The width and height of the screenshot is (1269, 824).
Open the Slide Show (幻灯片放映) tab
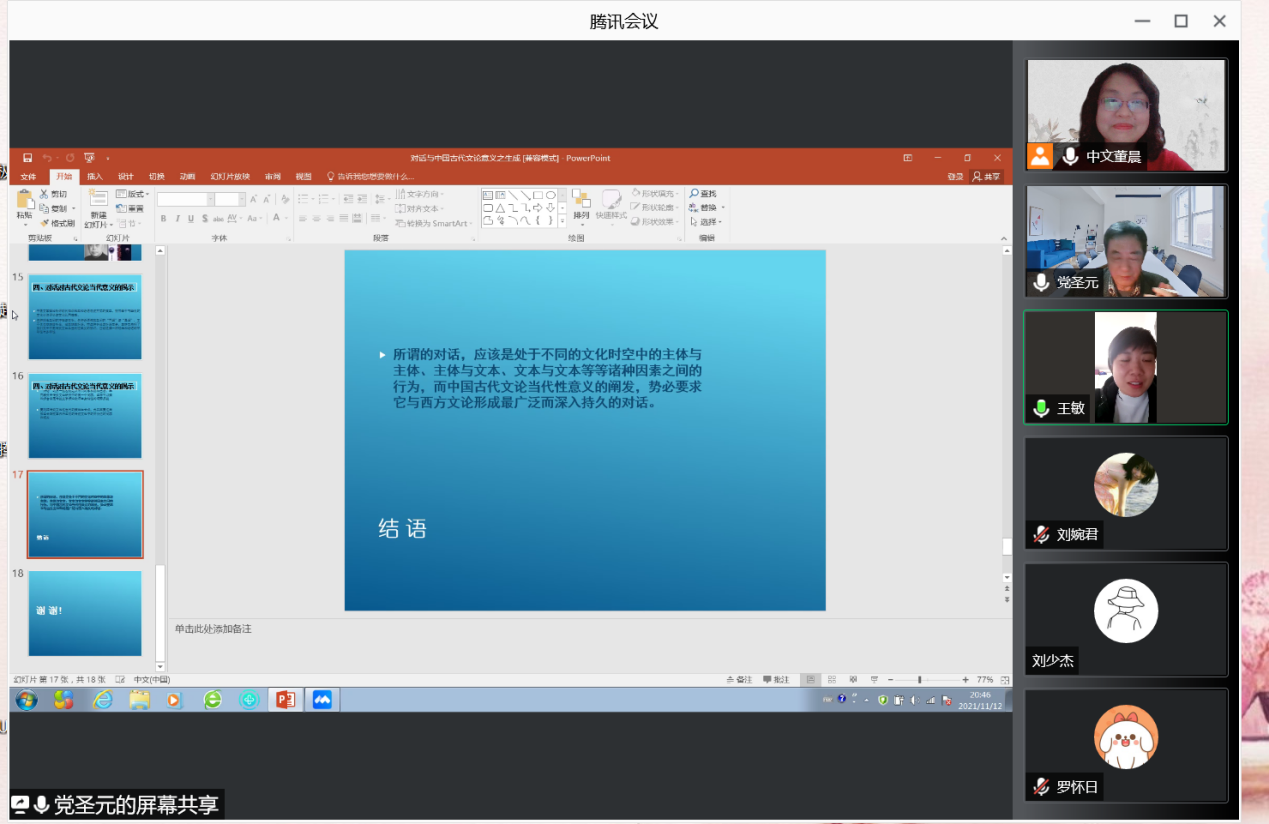[230, 177]
